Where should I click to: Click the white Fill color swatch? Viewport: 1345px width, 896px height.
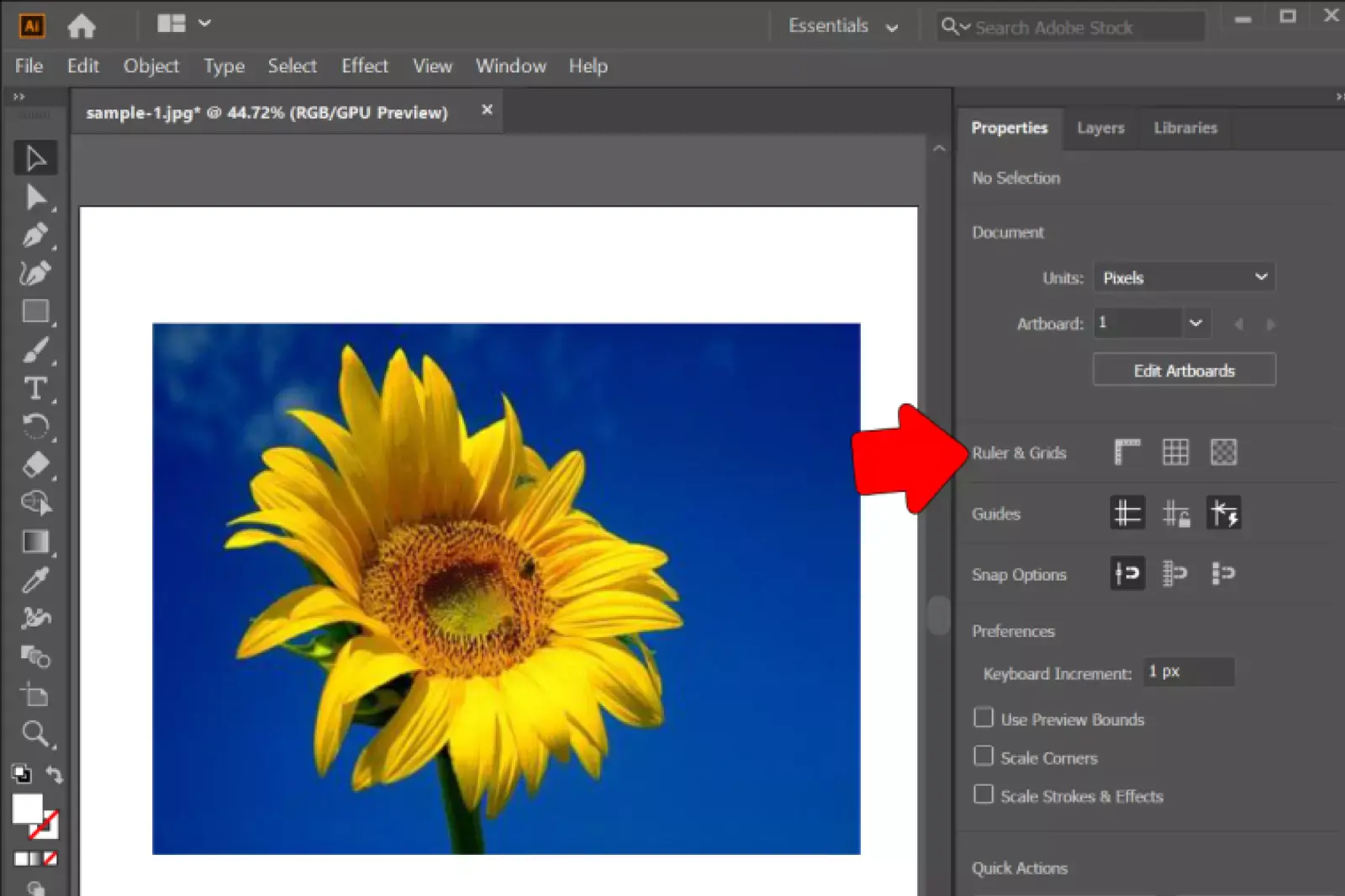(27, 809)
